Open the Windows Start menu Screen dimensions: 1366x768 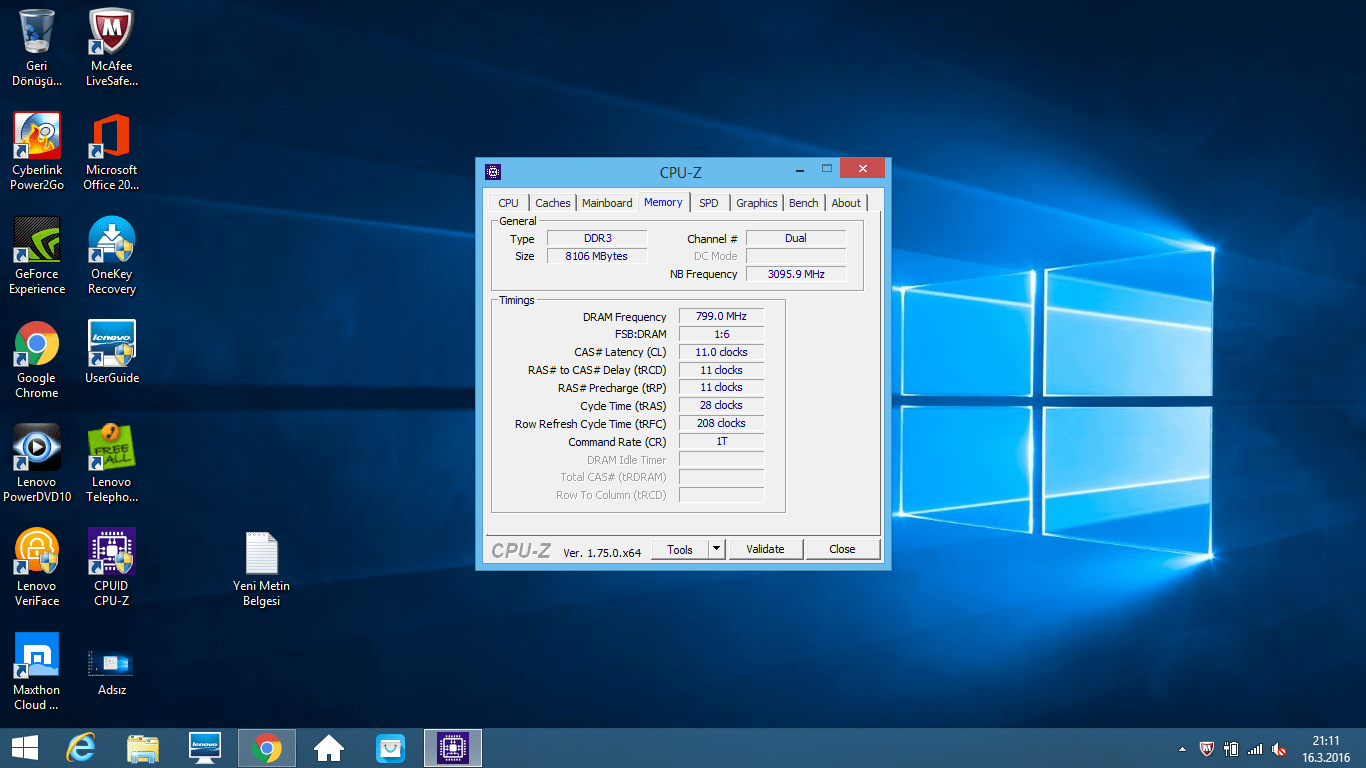pyautogui.click(x=24, y=747)
